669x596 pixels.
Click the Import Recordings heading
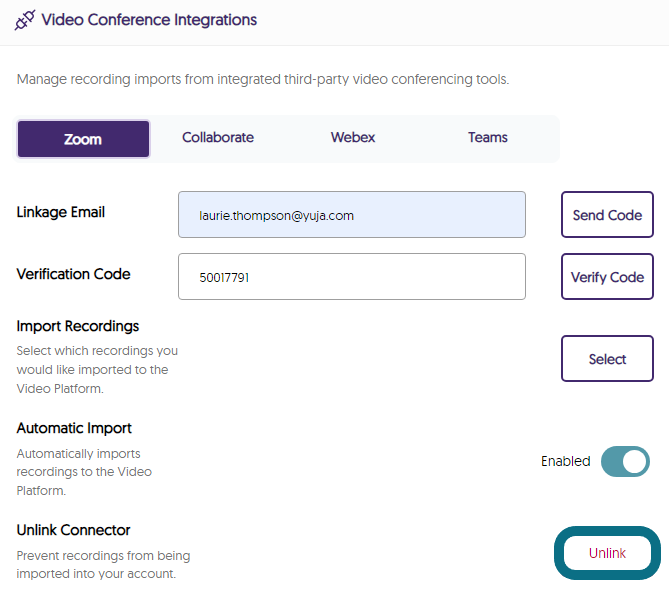coord(78,326)
